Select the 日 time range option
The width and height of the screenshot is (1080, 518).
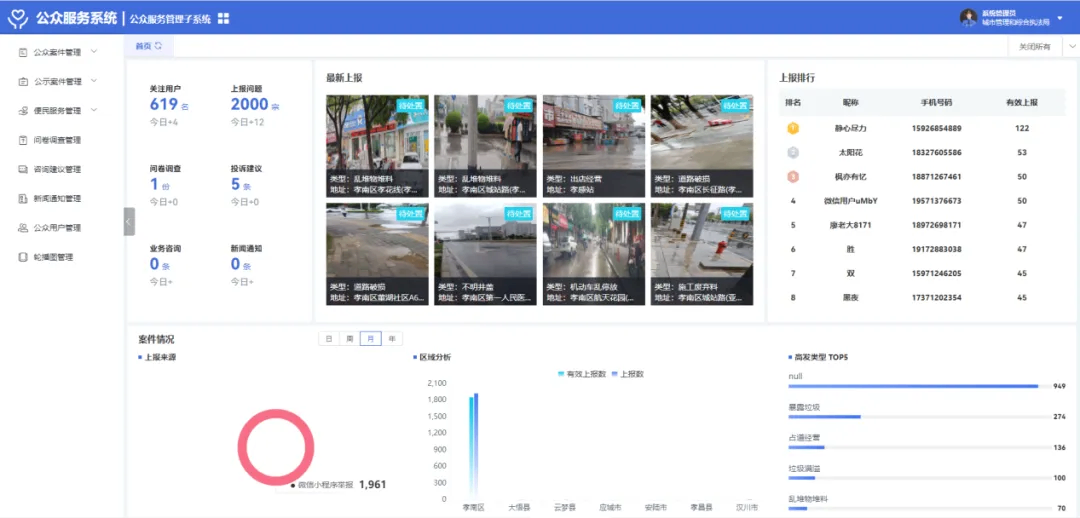click(328, 339)
